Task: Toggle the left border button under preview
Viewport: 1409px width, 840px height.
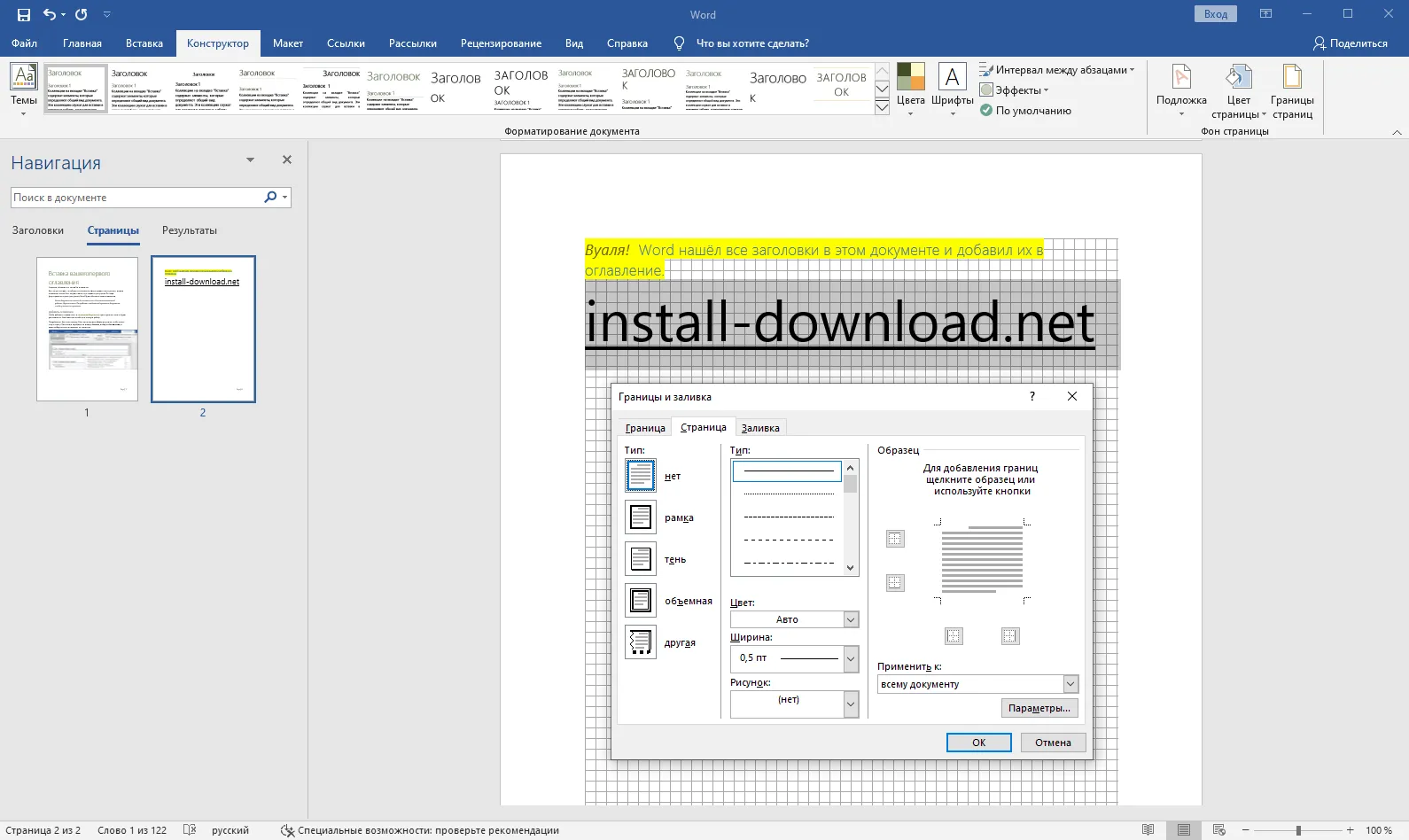Action: [x=954, y=635]
